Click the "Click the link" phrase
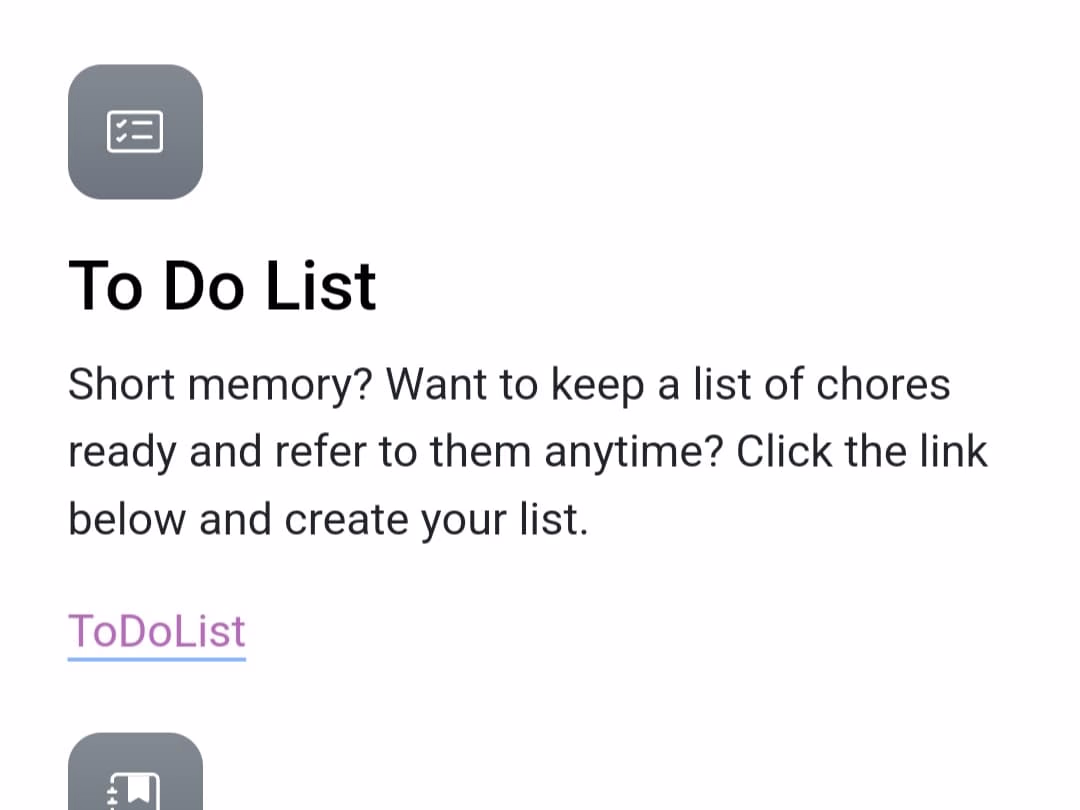 (862, 452)
